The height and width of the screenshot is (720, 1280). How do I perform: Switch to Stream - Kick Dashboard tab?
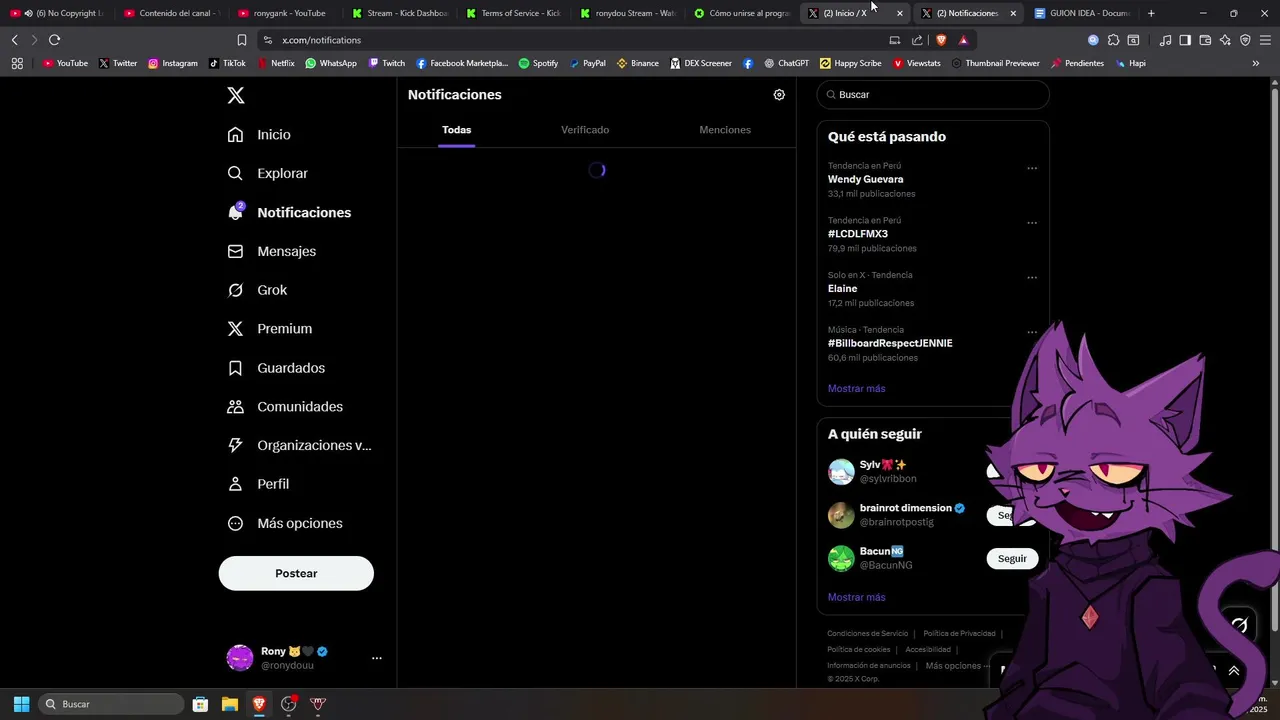point(399,13)
